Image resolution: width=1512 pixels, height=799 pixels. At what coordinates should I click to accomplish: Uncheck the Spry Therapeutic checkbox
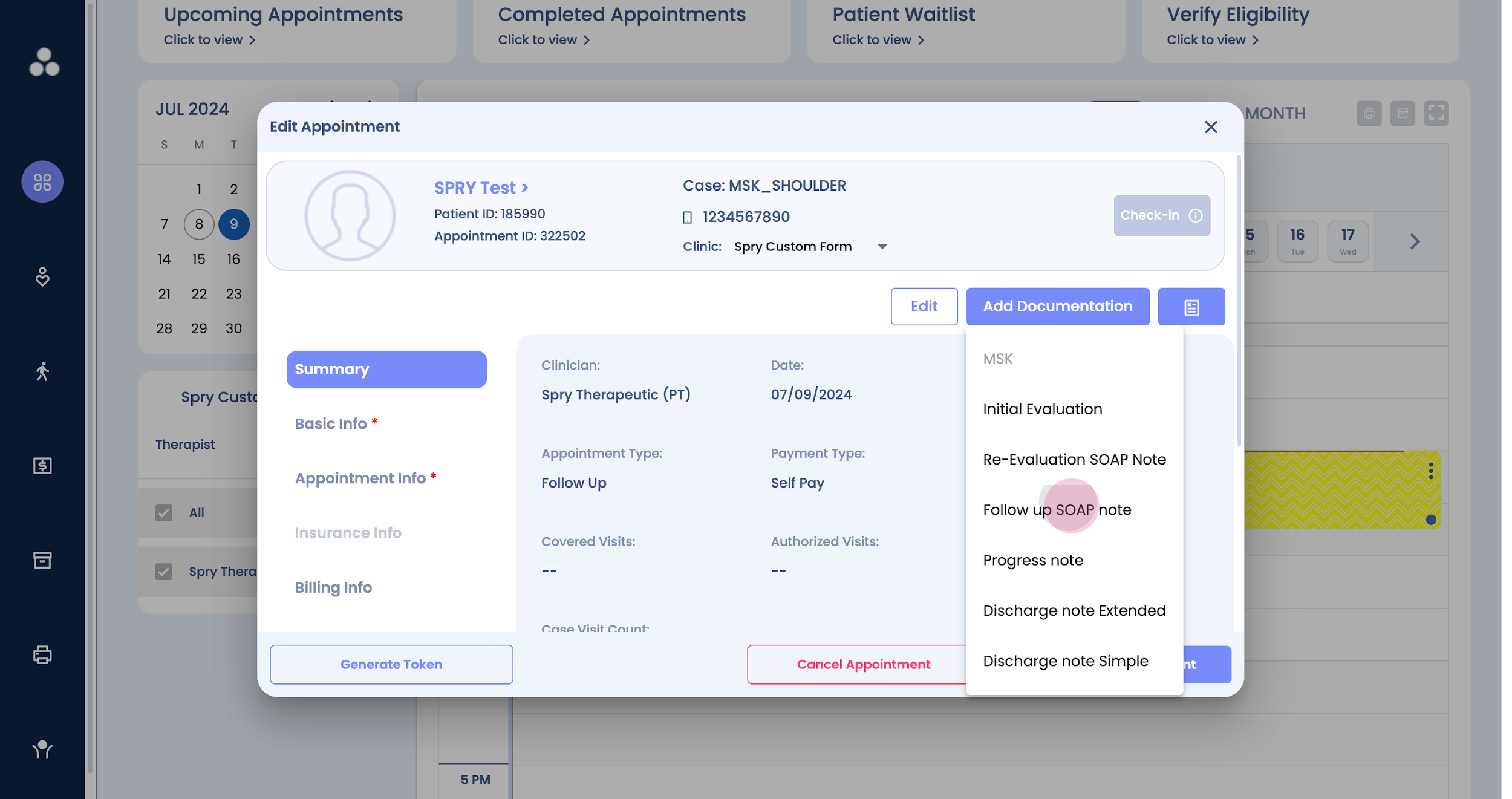coord(164,572)
